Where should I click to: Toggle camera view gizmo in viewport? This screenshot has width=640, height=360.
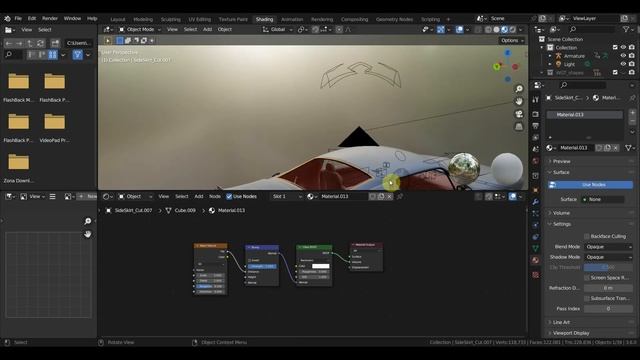click(519, 114)
